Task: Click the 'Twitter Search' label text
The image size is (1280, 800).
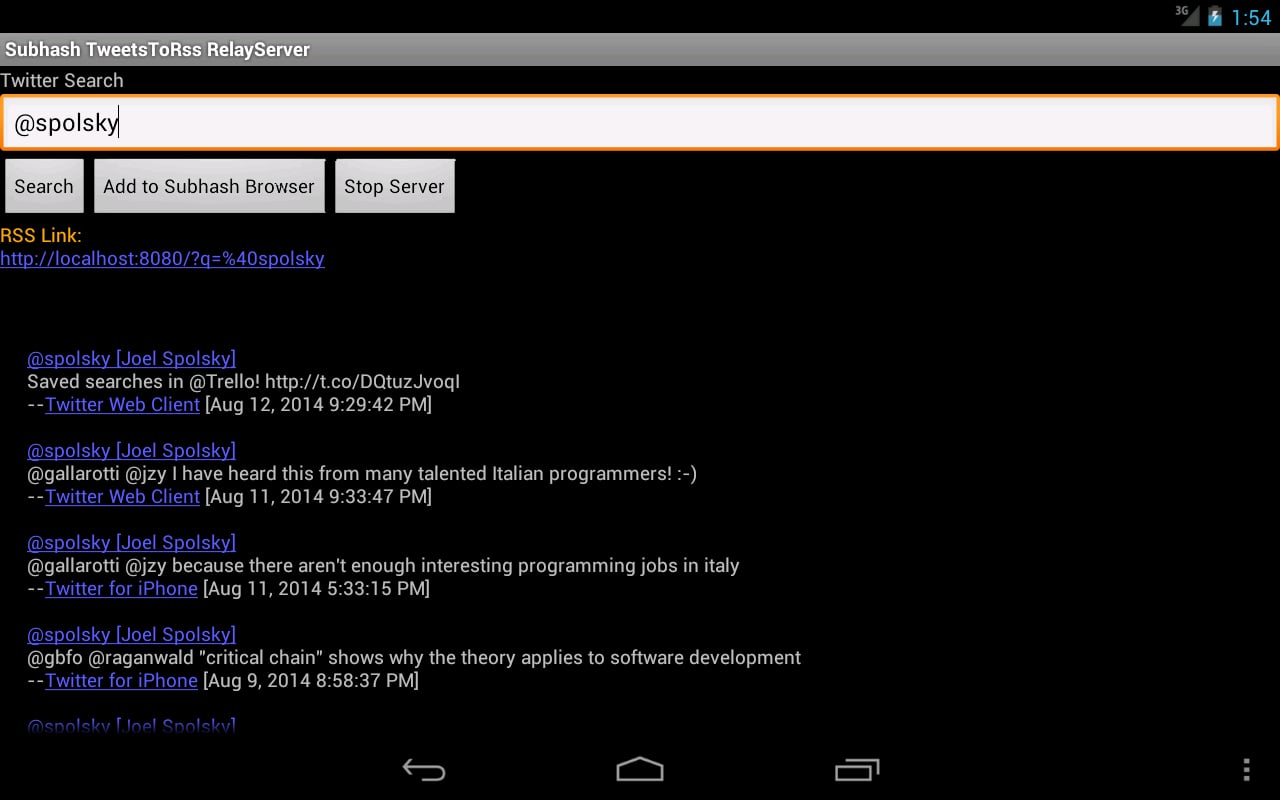Action: [x=62, y=80]
